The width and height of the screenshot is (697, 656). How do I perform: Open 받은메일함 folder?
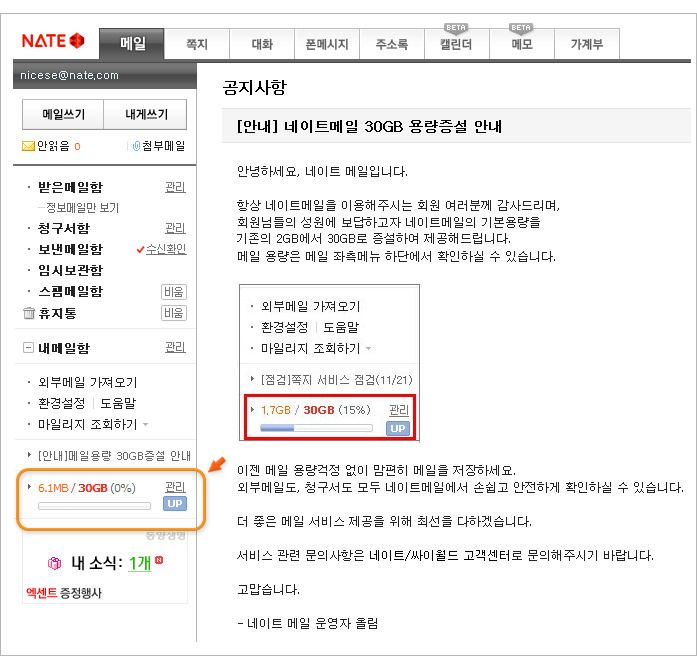70,187
